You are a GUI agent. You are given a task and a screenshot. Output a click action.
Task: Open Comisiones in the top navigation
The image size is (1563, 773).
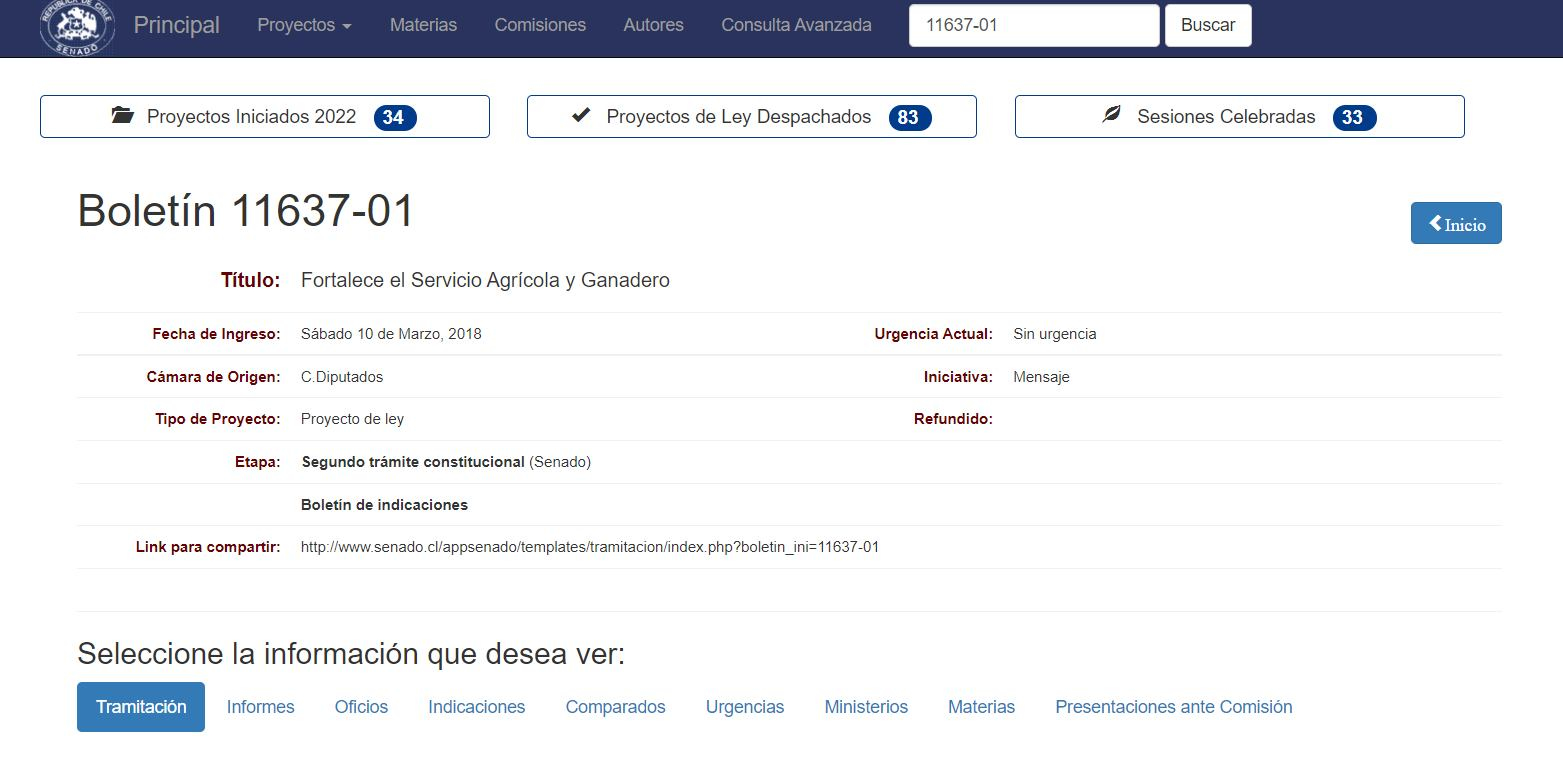pos(540,25)
